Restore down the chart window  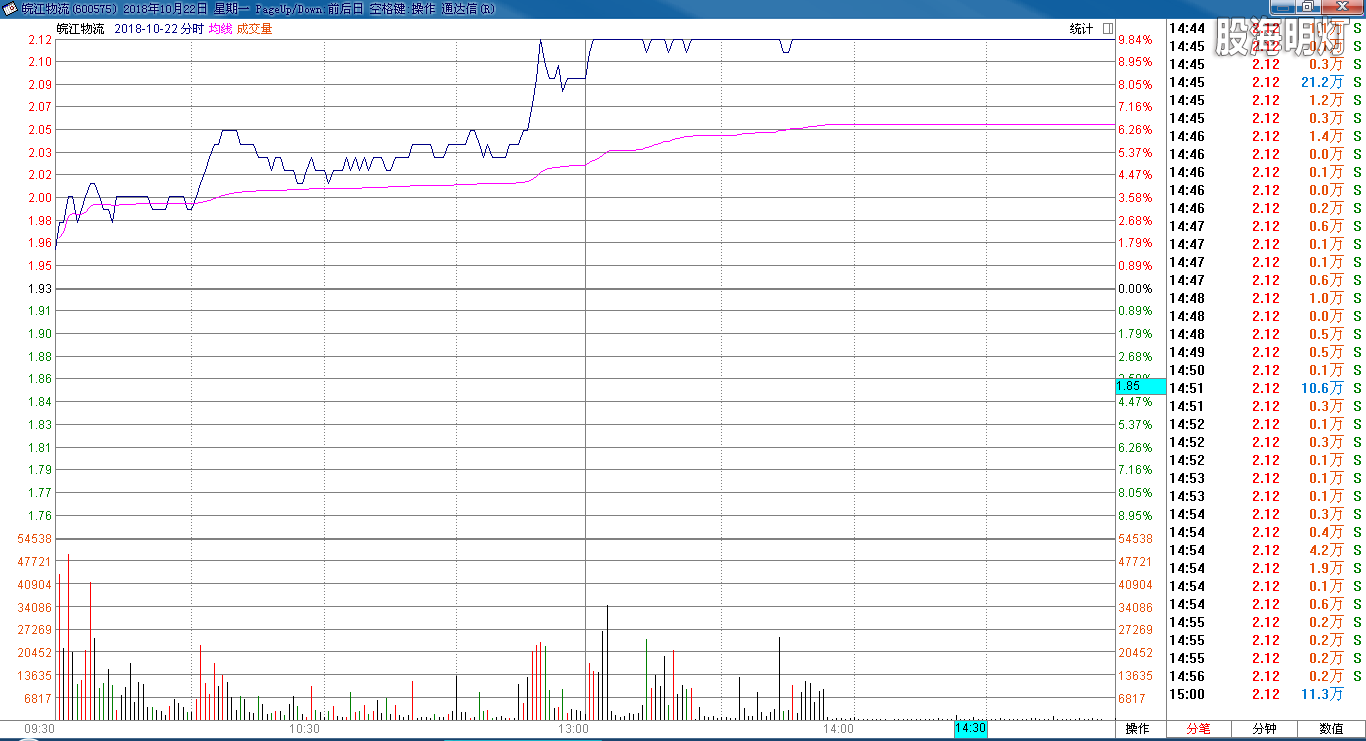coord(1306,7)
